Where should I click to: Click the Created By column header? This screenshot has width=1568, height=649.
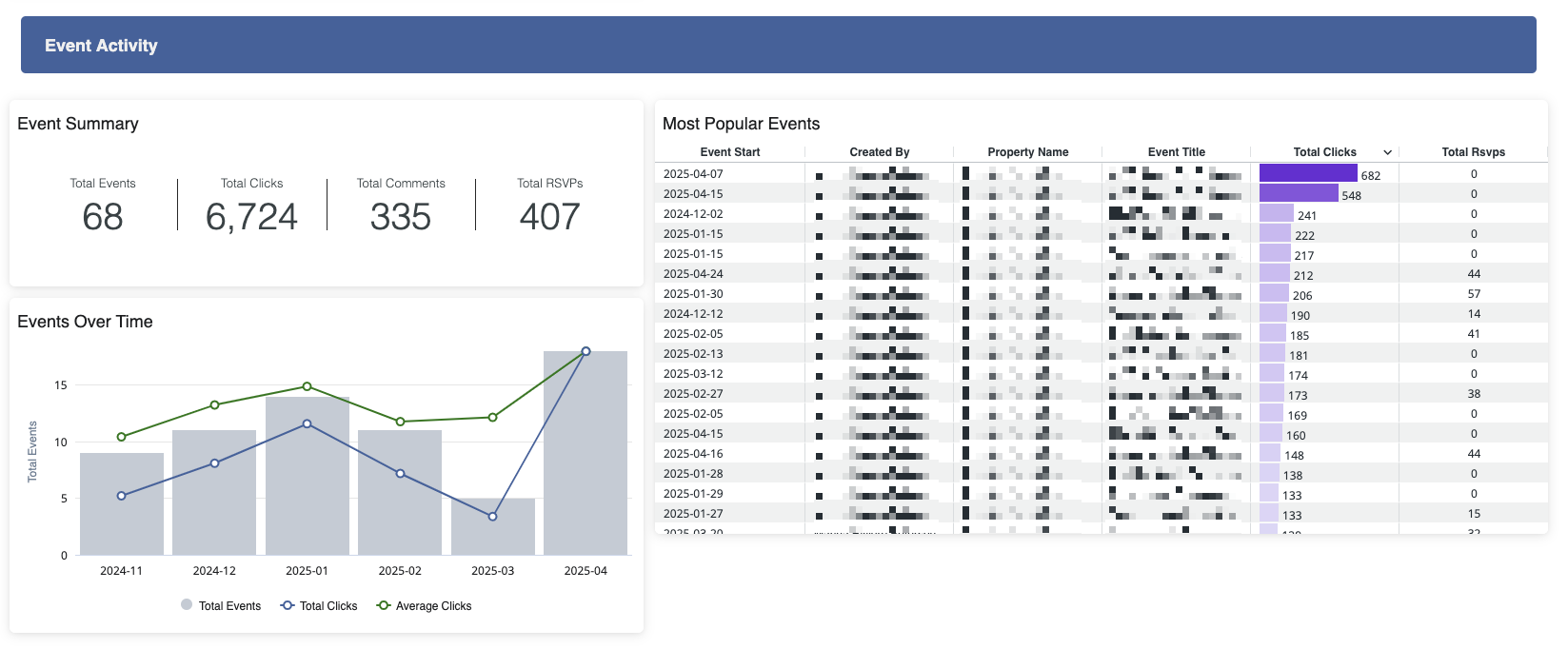(879, 152)
